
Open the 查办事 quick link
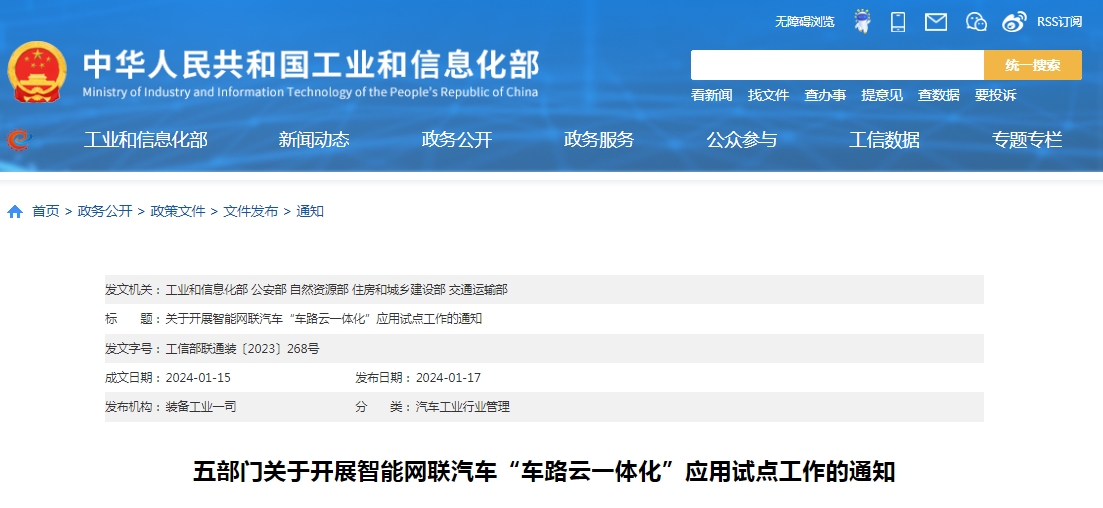(x=825, y=95)
